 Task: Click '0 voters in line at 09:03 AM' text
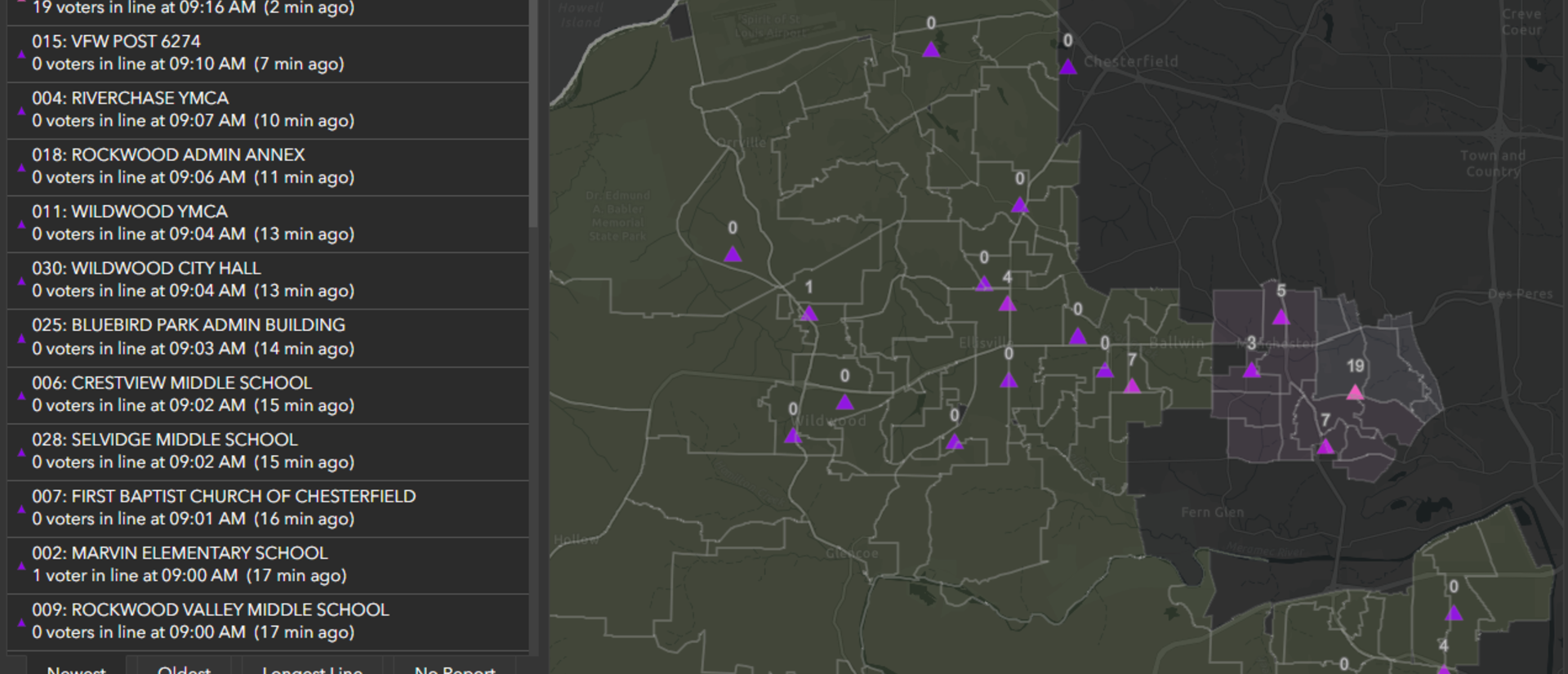139,348
